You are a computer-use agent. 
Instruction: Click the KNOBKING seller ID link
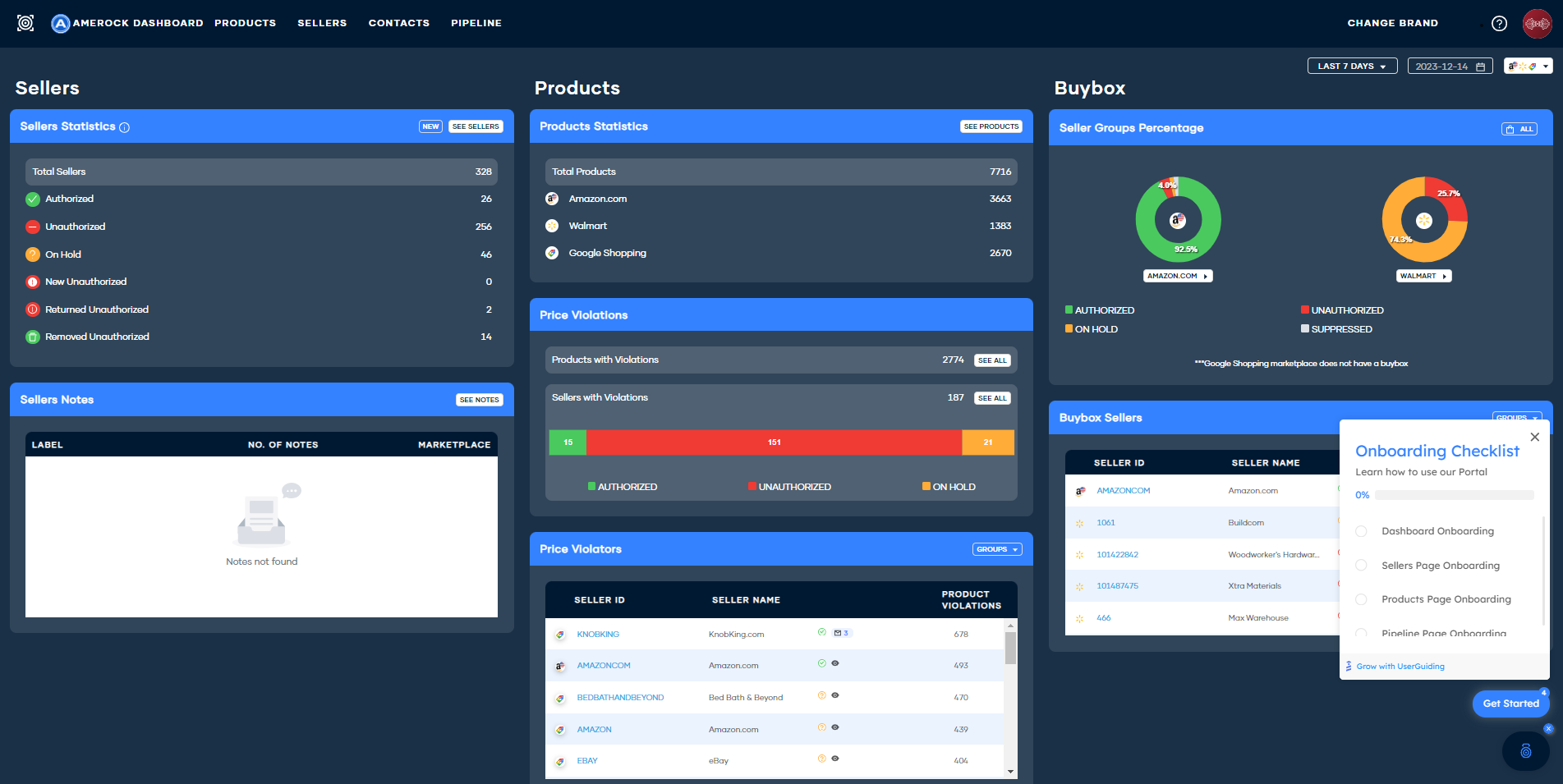(598, 635)
